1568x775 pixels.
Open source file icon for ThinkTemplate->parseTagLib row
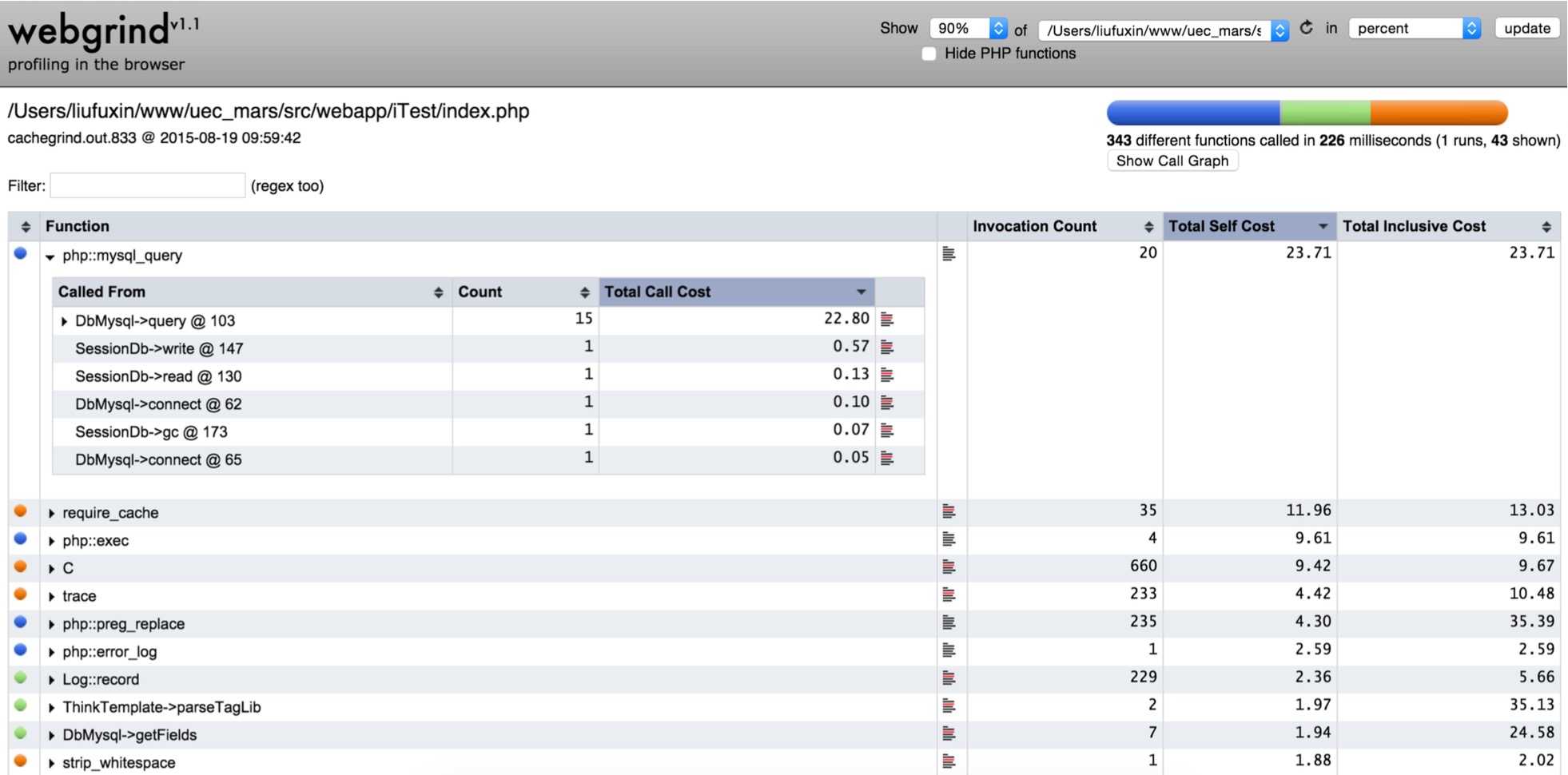[x=949, y=705]
